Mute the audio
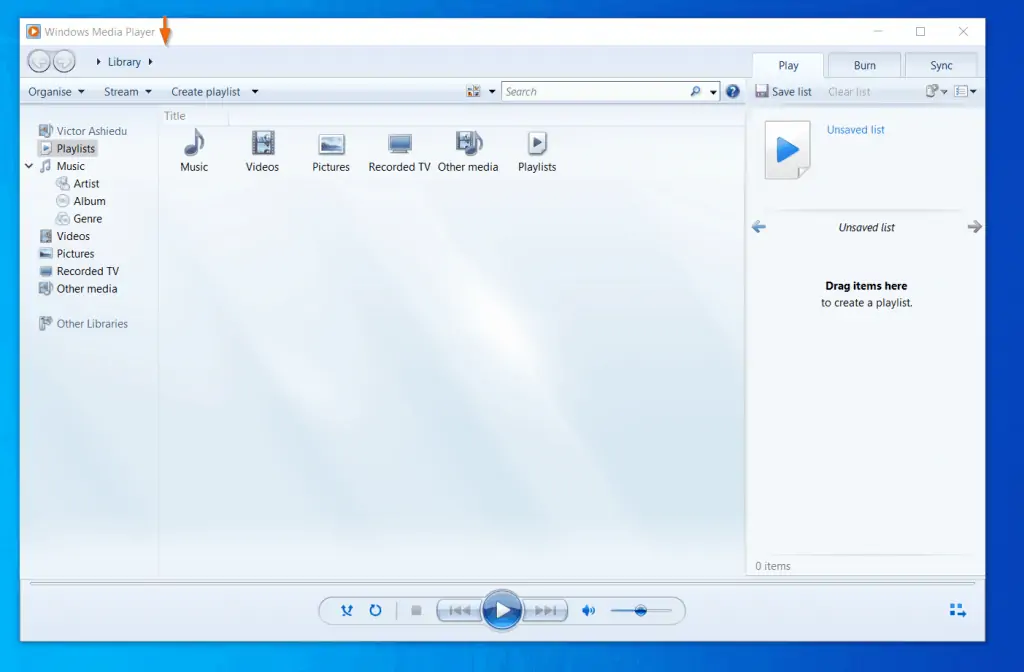The height and width of the screenshot is (672, 1024). coord(590,610)
